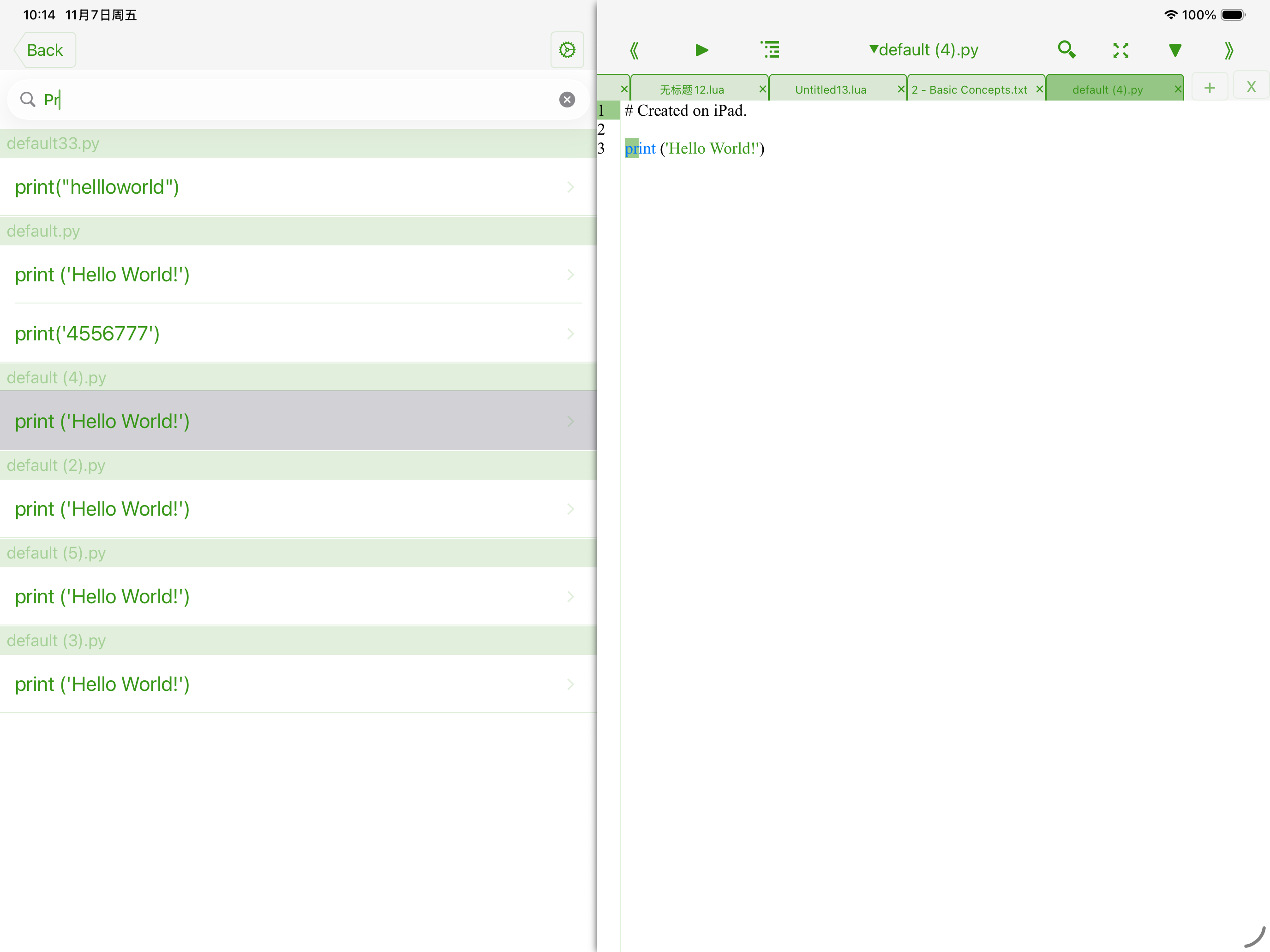This screenshot has width=1270, height=952.
Task: Toggle the magnifier icon in search bar
Action: pos(28,99)
